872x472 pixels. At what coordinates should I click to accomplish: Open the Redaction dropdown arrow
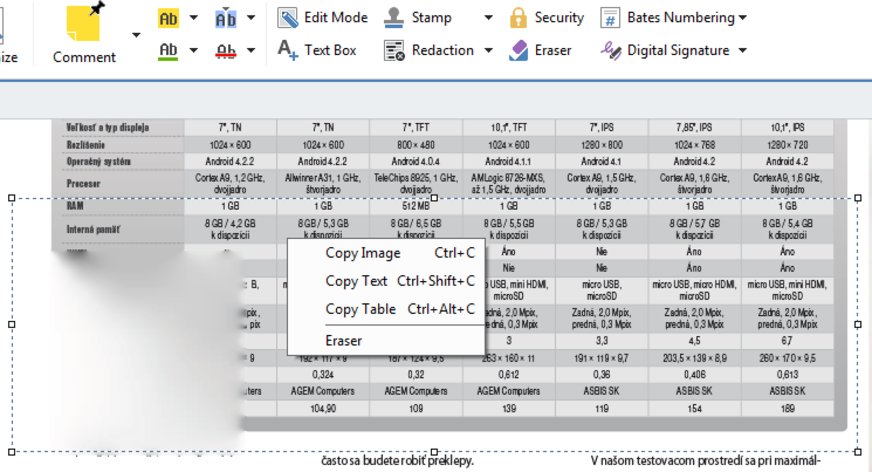point(489,50)
